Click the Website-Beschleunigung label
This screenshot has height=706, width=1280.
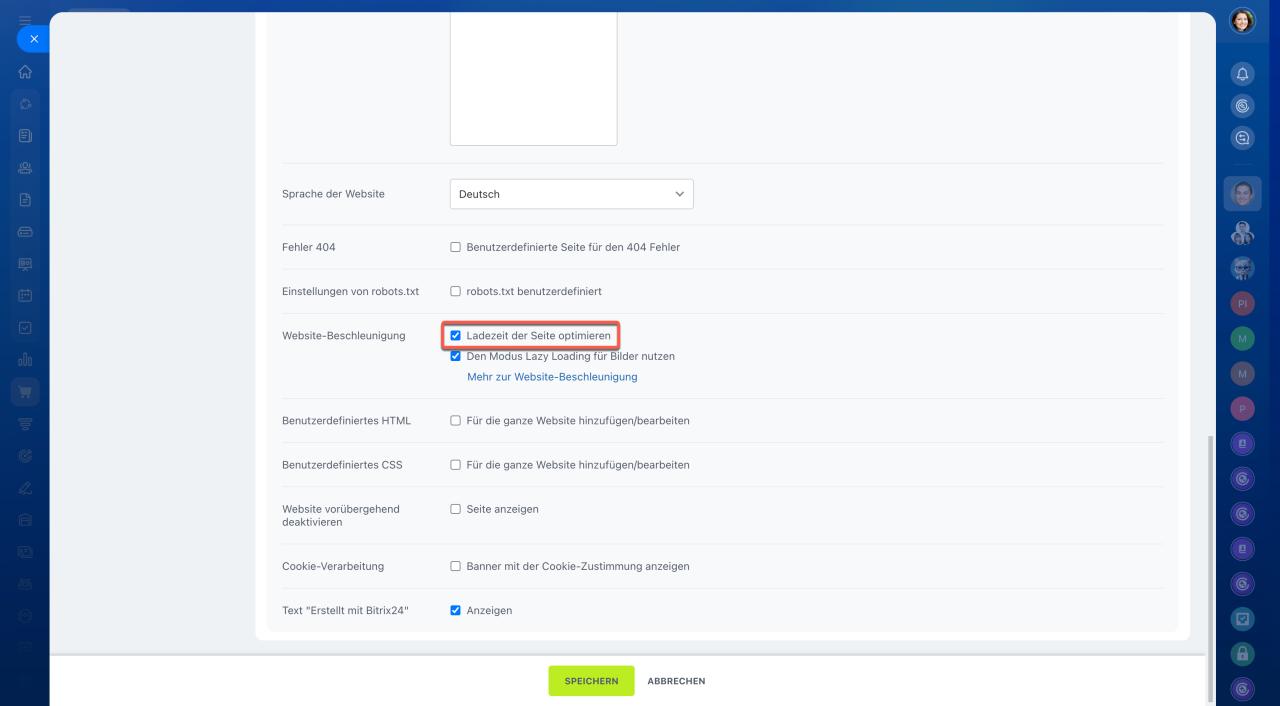click(344, 336)
